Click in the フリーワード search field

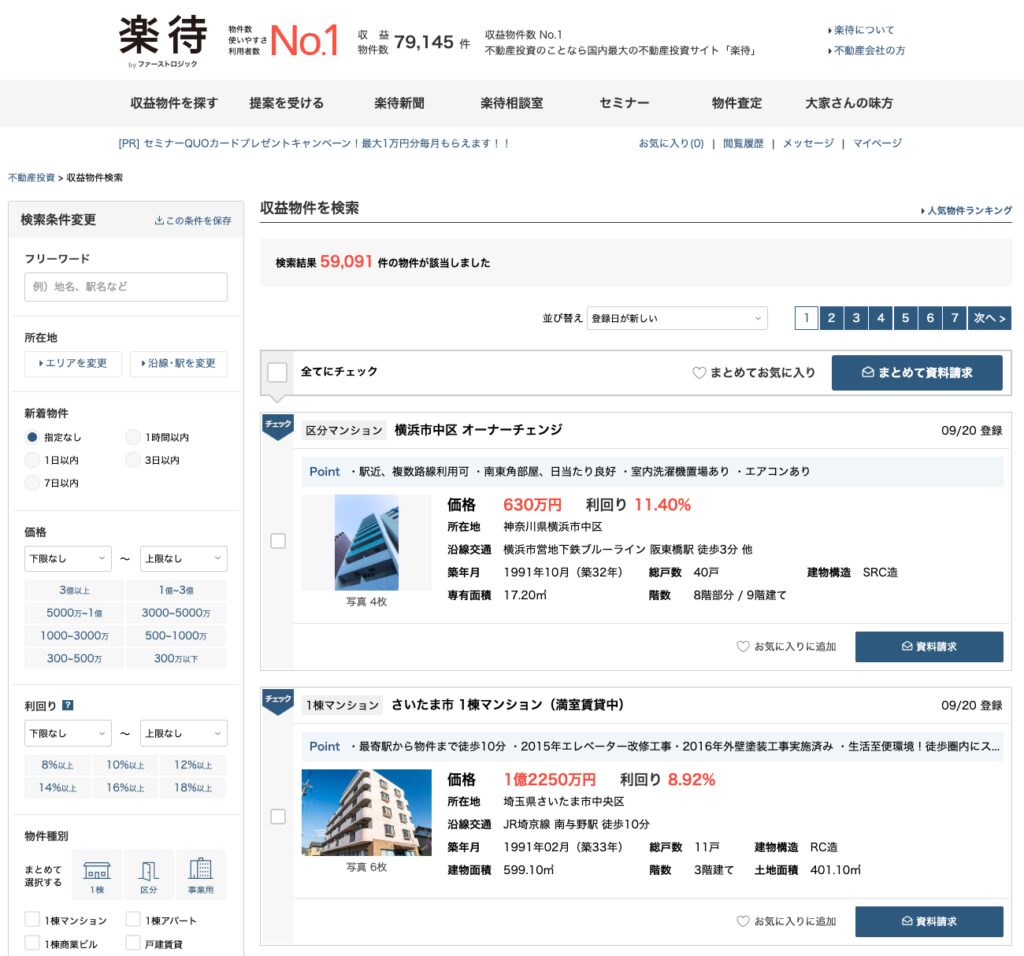126,287
